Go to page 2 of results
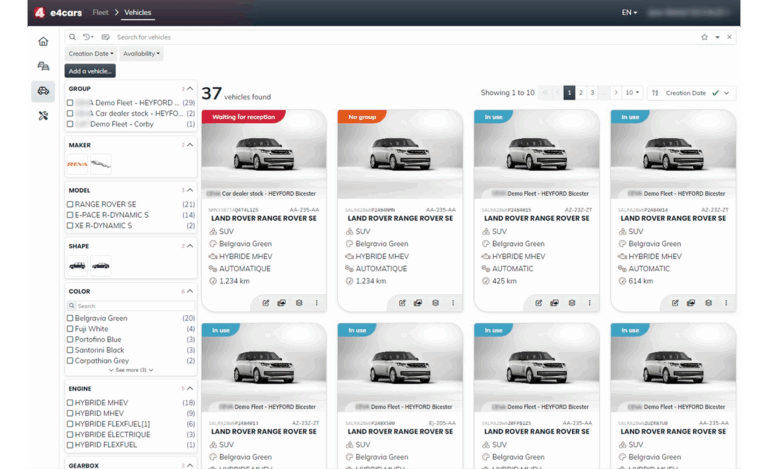 [581, 92]
